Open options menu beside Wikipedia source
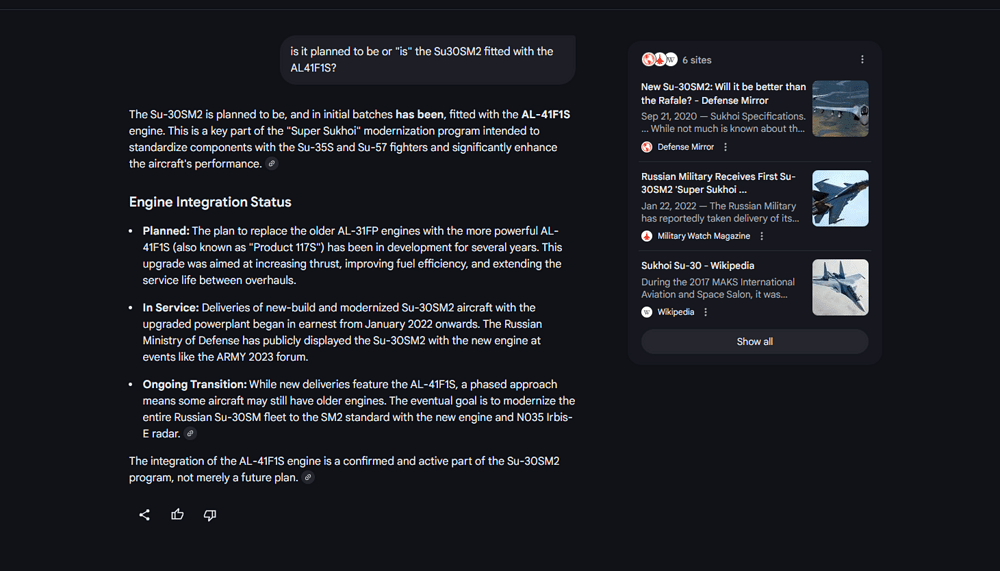The width and height of the screenshot is (1000, 571). tap(706, 312)
